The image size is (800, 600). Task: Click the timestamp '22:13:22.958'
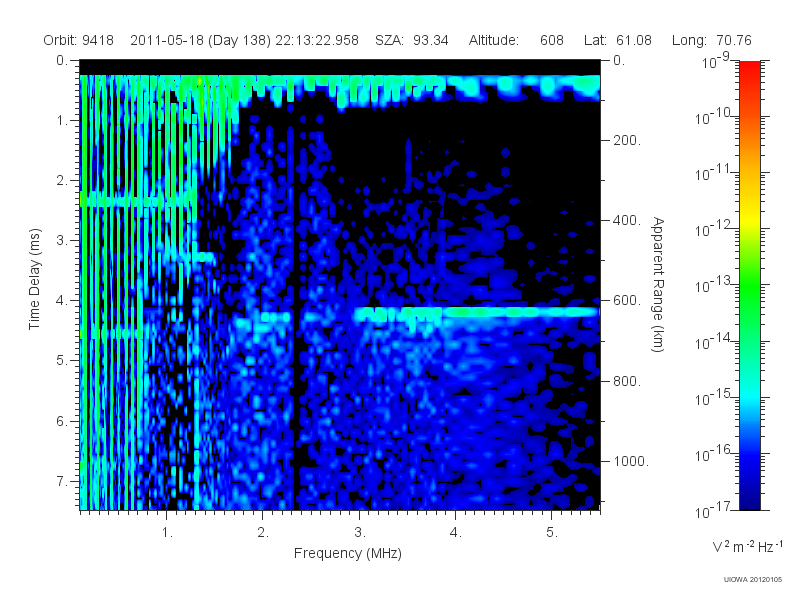click(317, 40)
